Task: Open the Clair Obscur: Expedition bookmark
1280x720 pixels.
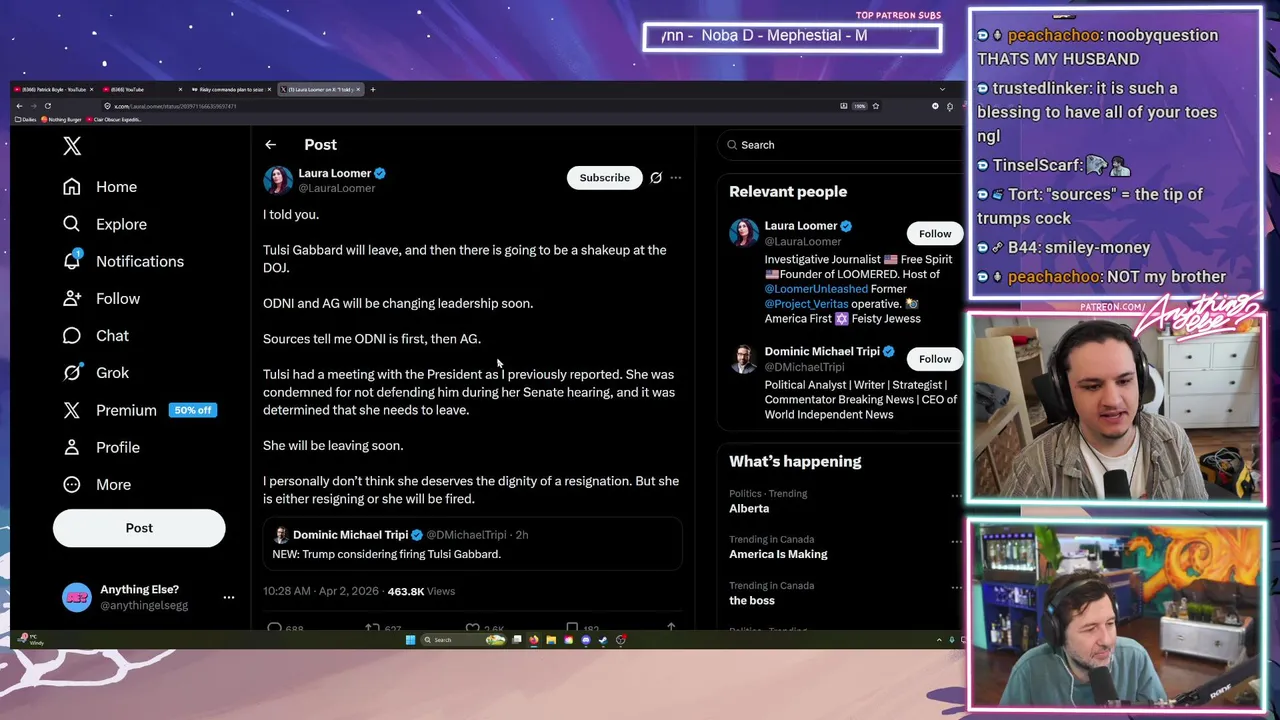Action: tap(114, 120)
